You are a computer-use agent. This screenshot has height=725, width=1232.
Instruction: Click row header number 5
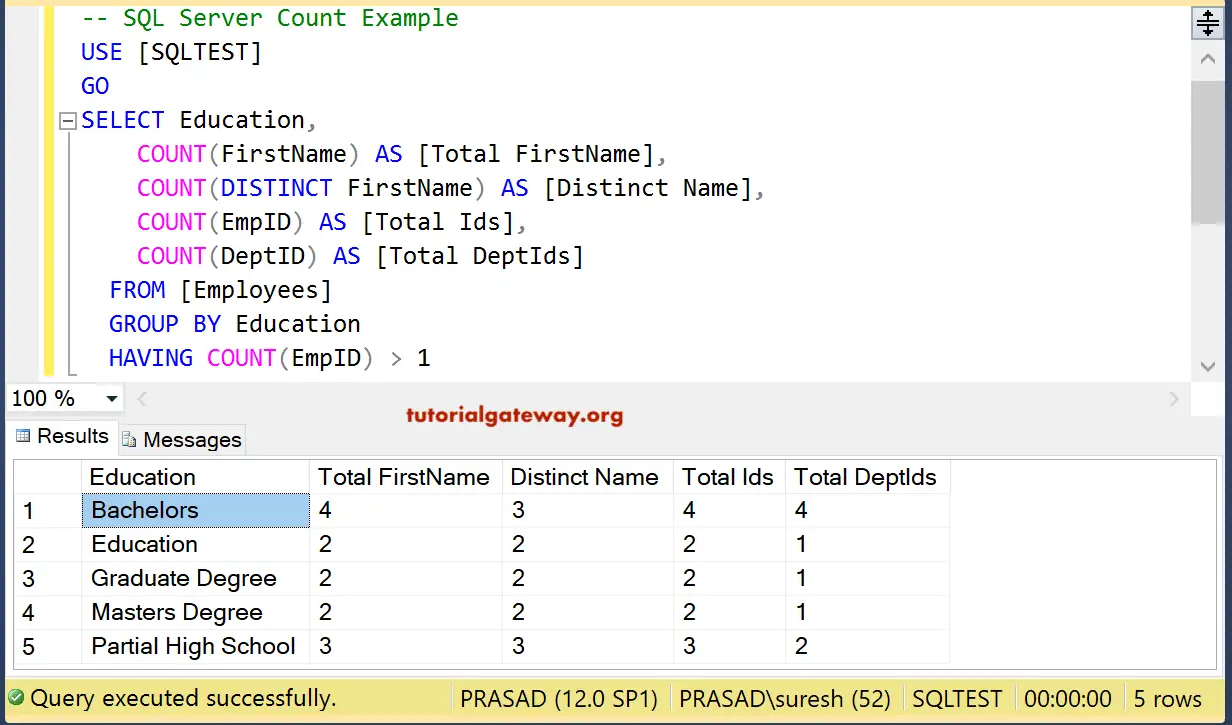tap(47, 646)
